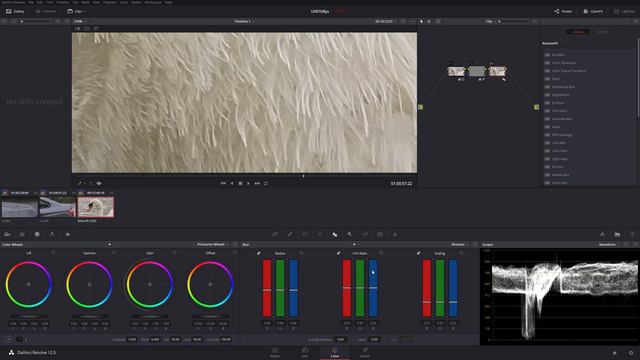Toggle the Radius channel link icon
This screenshot has height=360, width=640.
[x=259, y=253]
